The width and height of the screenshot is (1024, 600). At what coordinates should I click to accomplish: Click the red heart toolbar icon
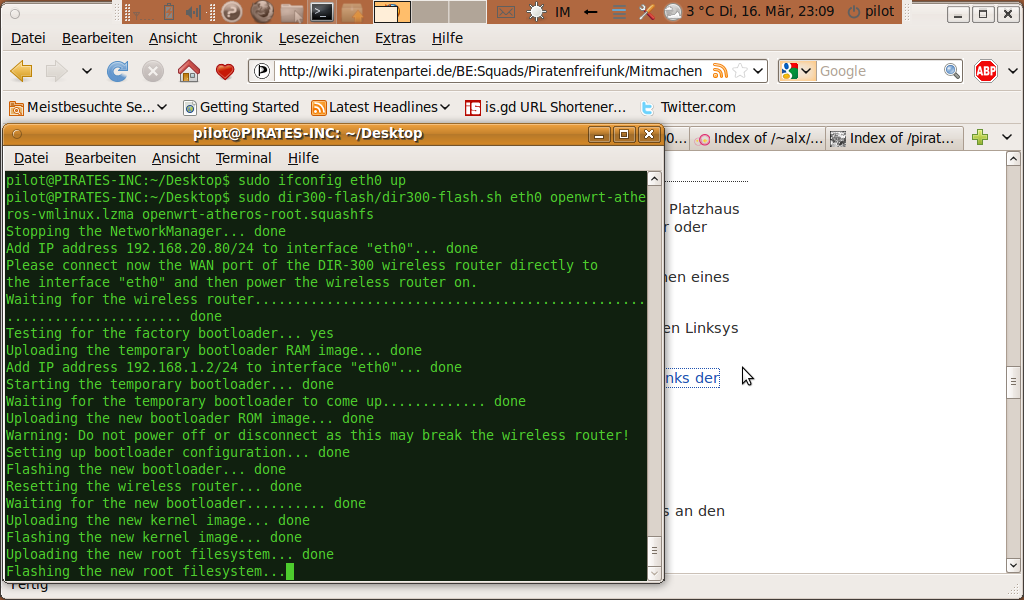[x=225, y=71]
